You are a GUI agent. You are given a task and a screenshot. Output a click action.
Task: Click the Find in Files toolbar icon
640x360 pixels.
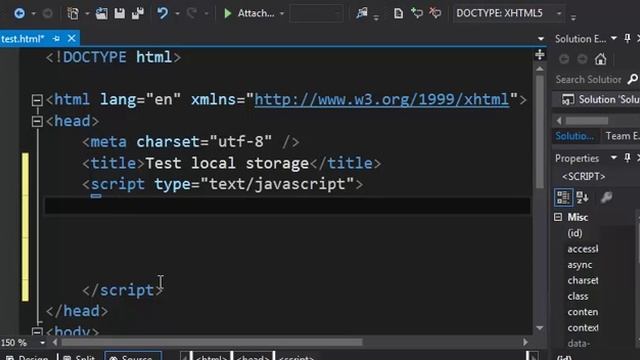[x=362, y=13]
